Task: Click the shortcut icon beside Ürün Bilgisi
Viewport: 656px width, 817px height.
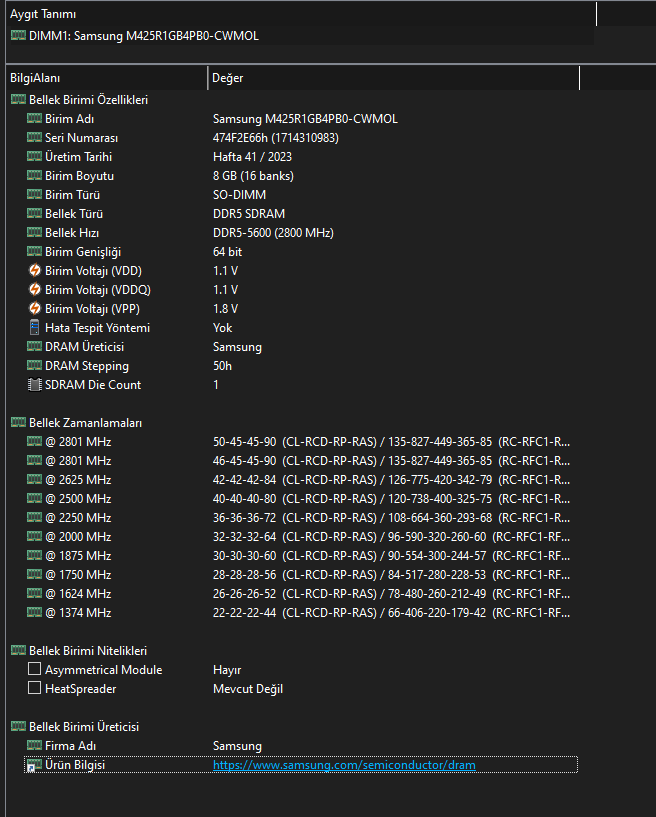Action: tap(34, 765)
